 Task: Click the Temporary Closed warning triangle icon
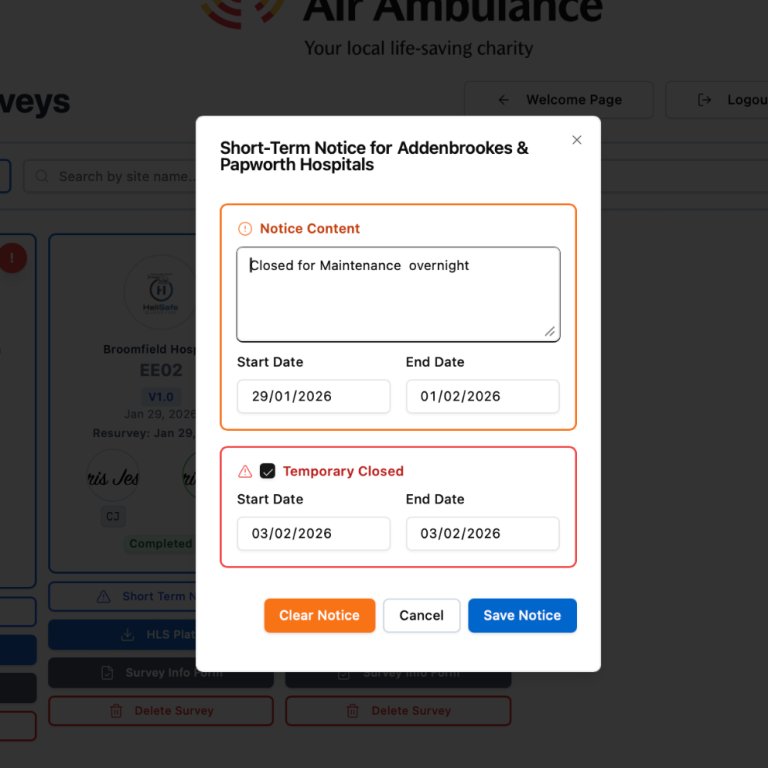pyautogui.click(x=245, y=471)
